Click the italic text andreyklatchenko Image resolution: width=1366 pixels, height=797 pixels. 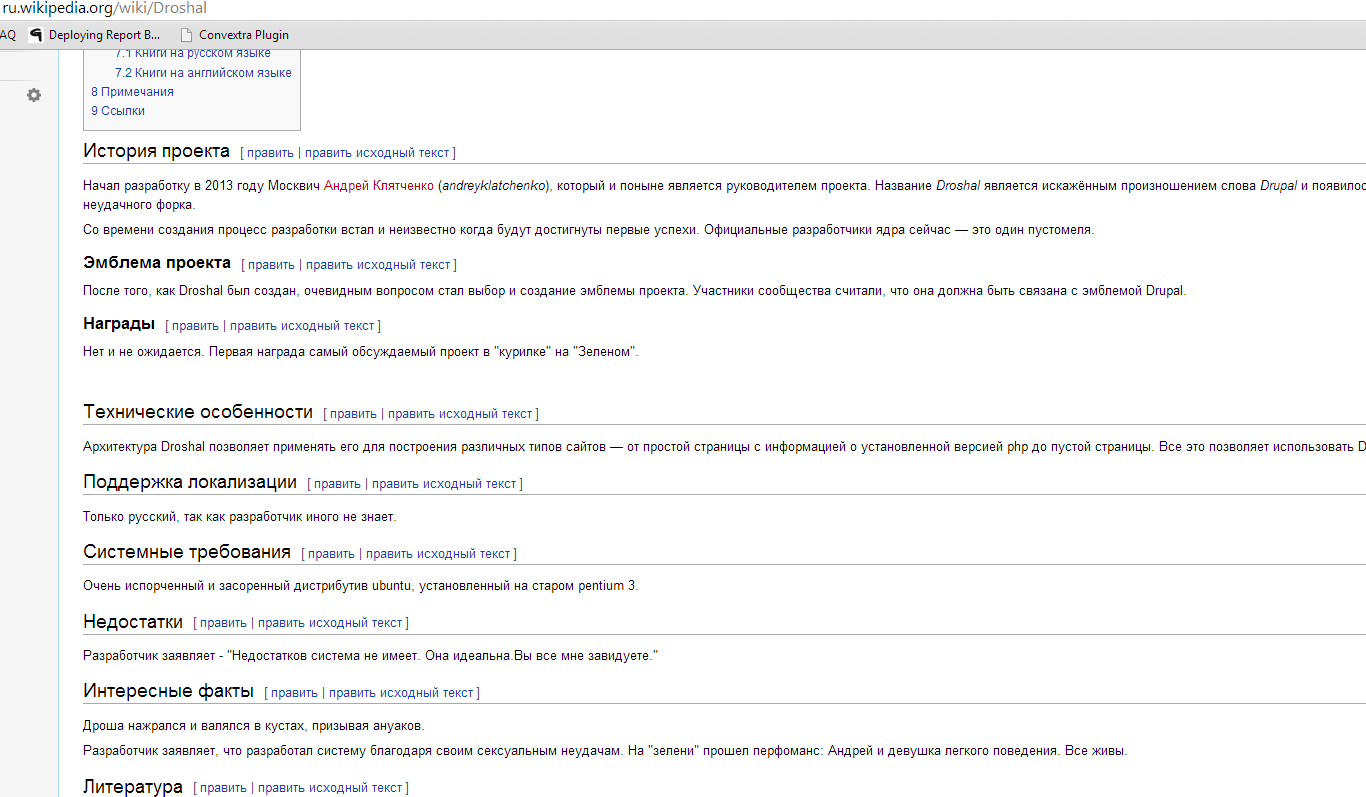point(494,186)
